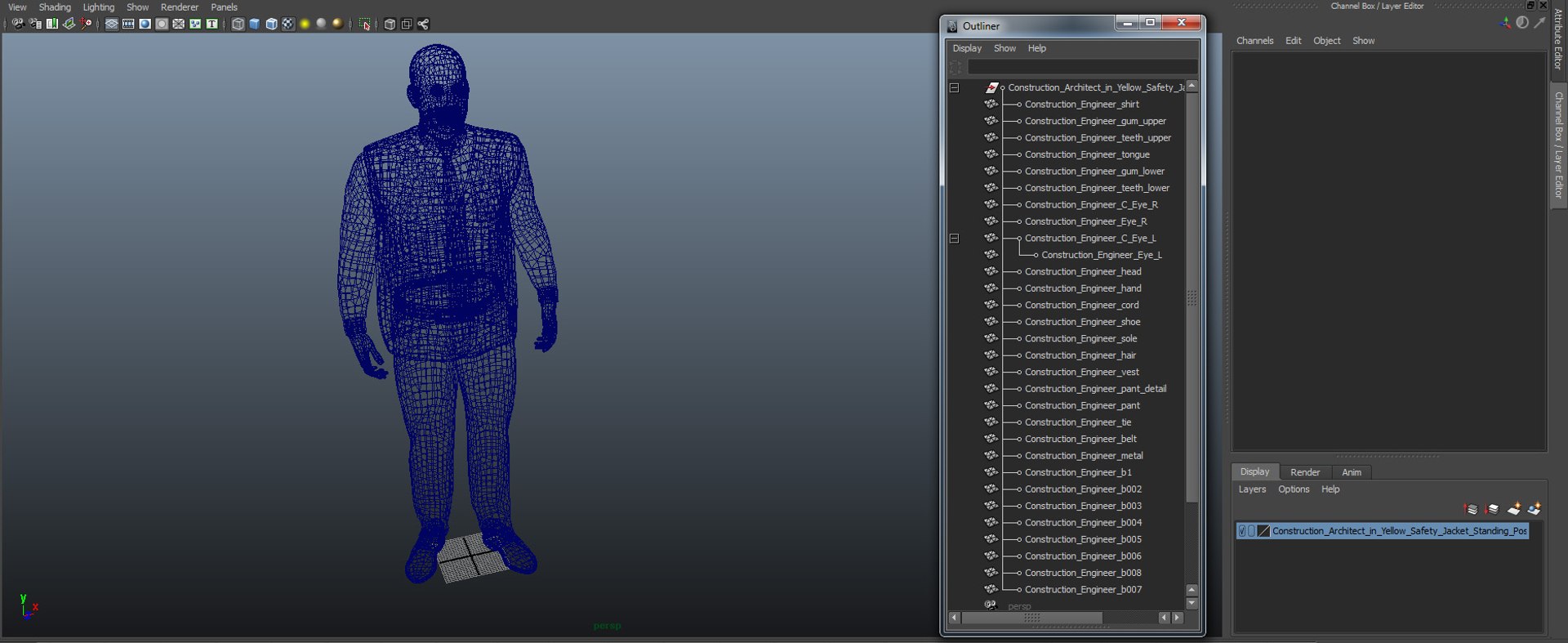The image size is (1568, 643).
Task: Click the display layer color swatch
Action: [1264, 531]
